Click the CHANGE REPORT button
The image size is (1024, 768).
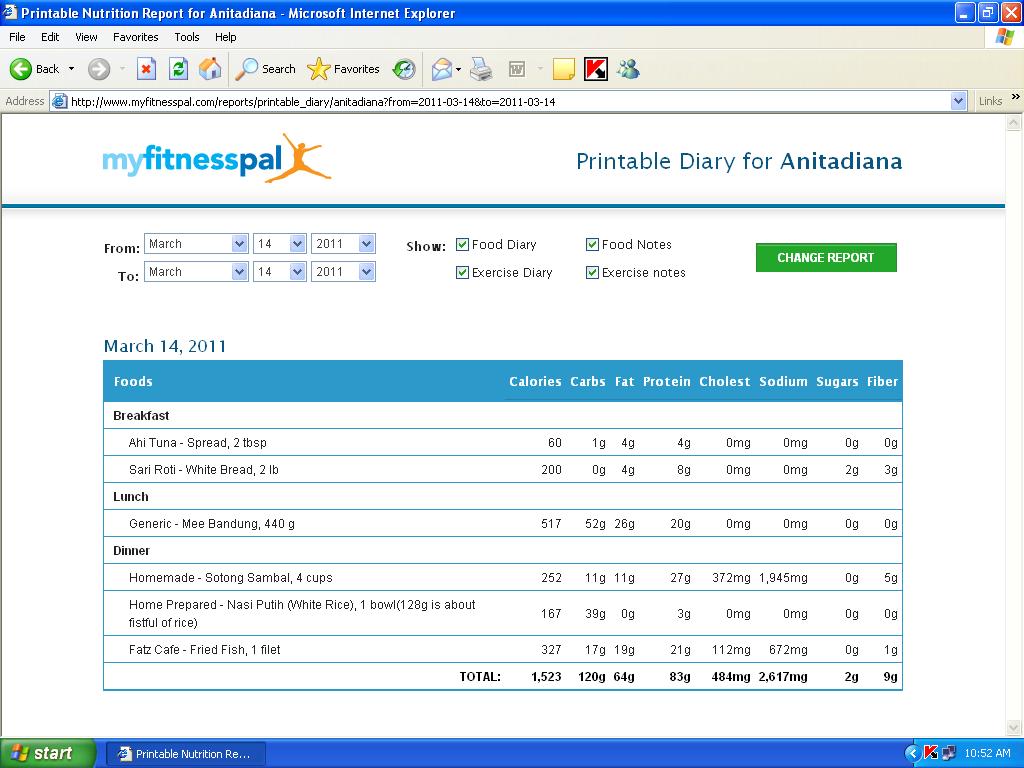coord(826,257)
